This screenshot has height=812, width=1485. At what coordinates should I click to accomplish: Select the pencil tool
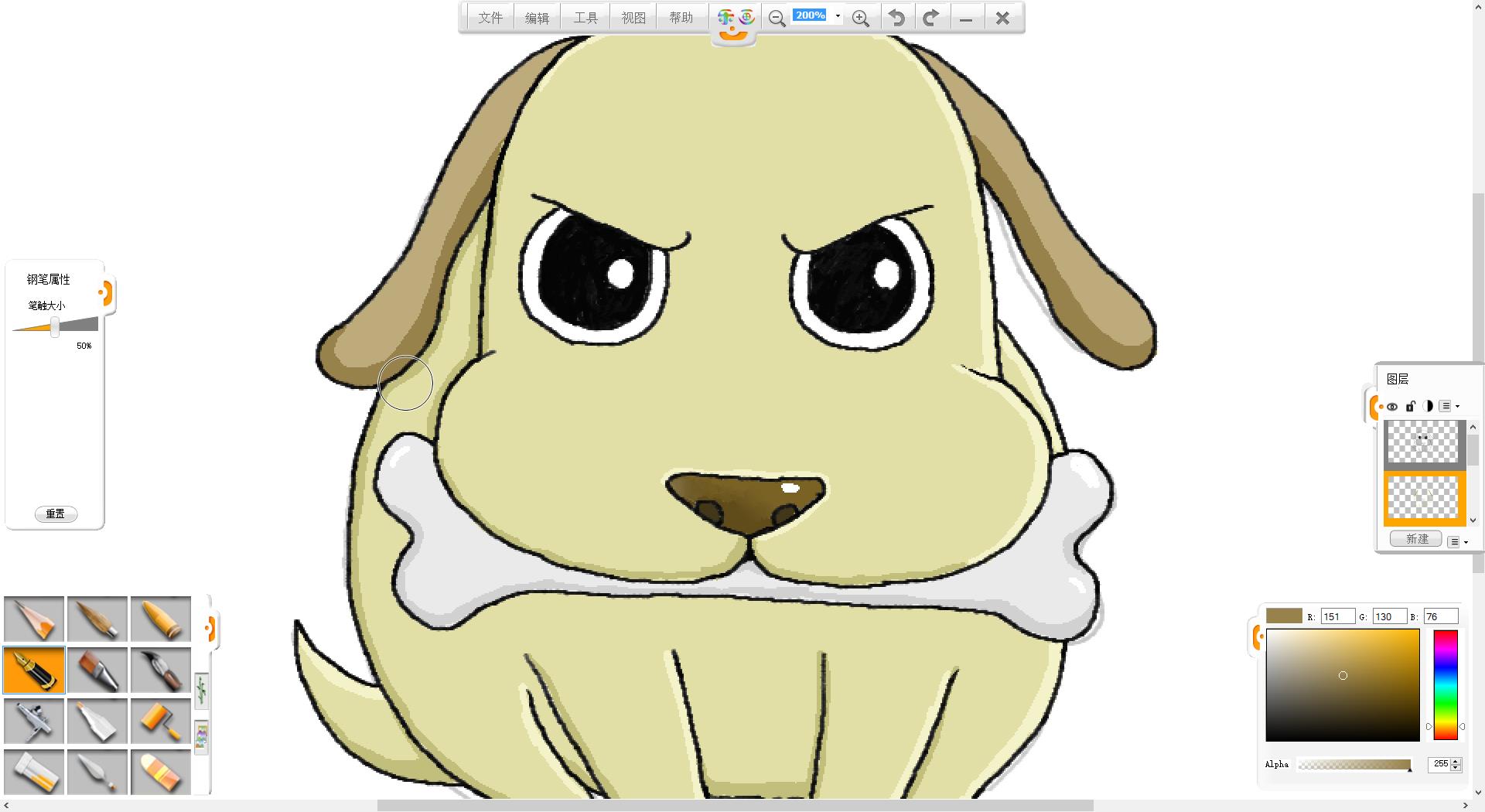pyautogui.click(x=34, y=619)
